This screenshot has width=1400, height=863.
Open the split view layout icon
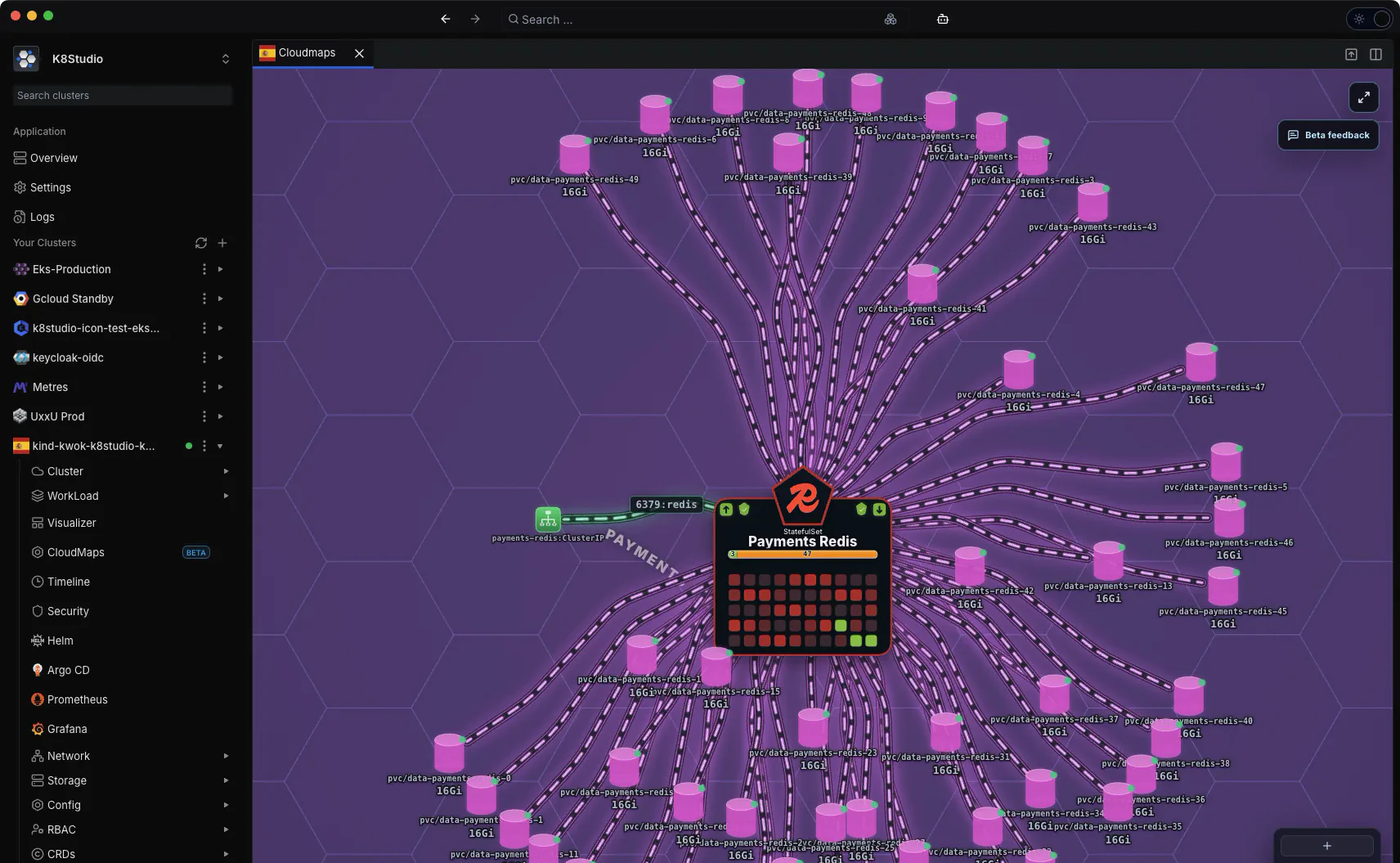[x=1375, y=54]
